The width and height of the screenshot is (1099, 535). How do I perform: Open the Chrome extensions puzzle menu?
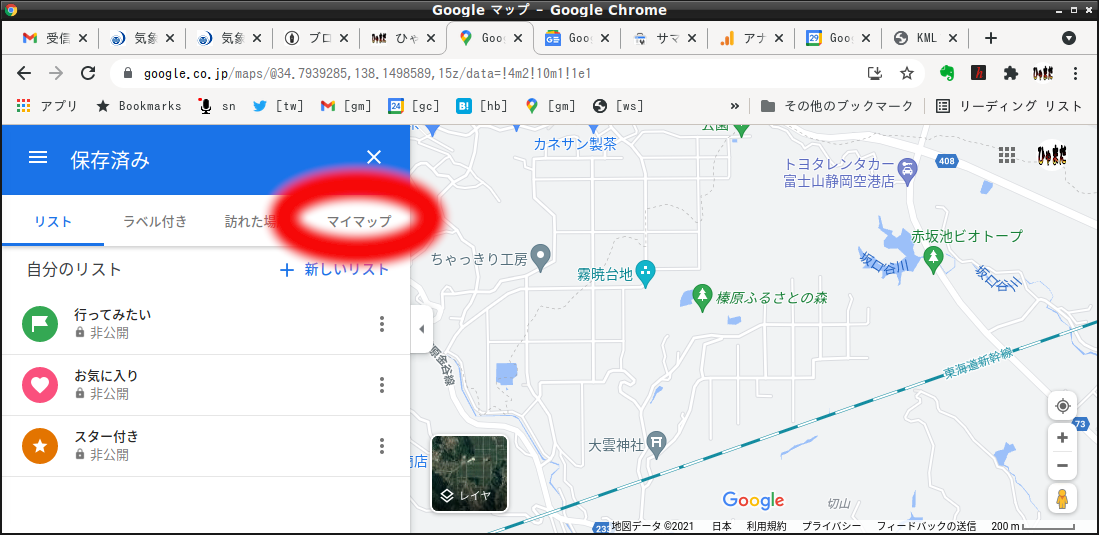1010,73
